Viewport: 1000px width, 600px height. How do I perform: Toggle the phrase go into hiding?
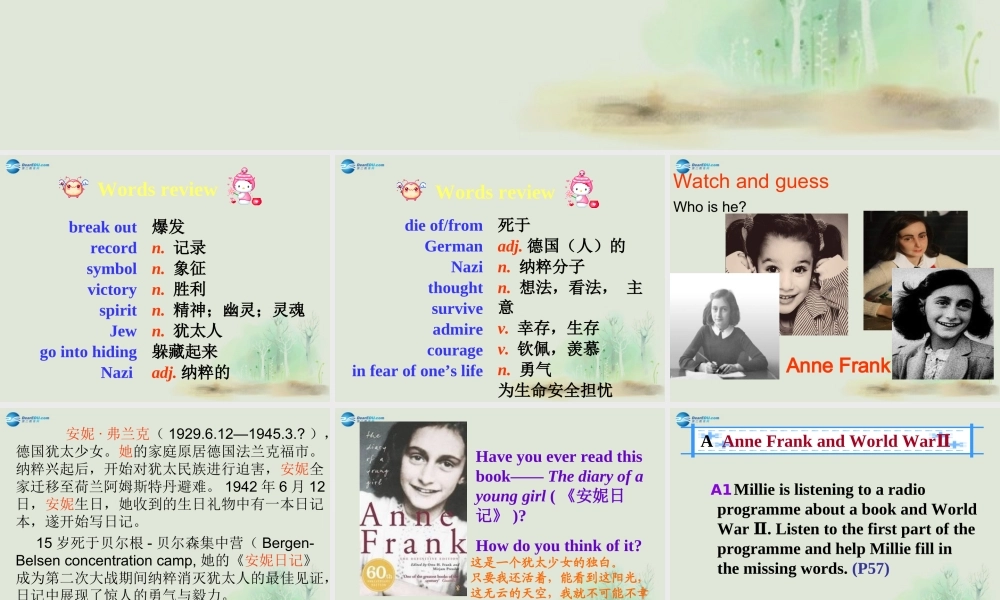click(88, 352)
